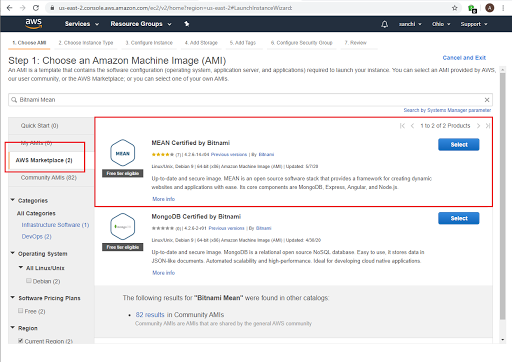Click MongoDB star rating
This screenshot has height=362, width=512.
(x=163, y=228)
